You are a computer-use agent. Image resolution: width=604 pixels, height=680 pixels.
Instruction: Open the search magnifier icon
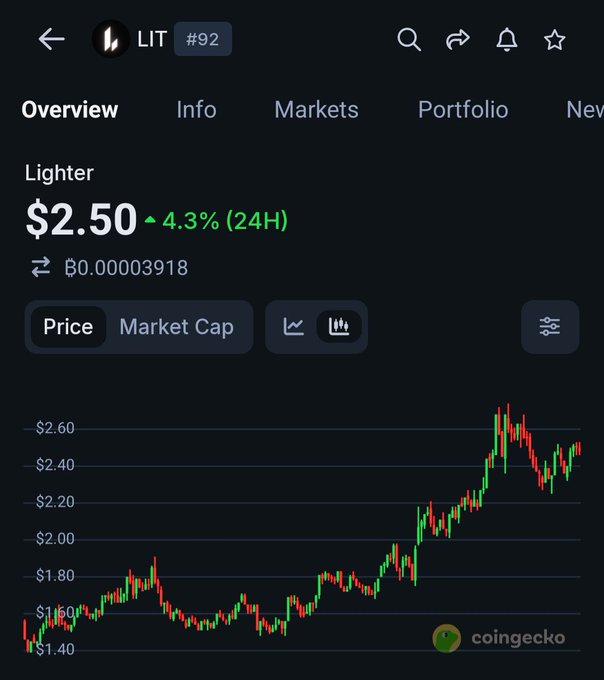click(x=409, y=39)
